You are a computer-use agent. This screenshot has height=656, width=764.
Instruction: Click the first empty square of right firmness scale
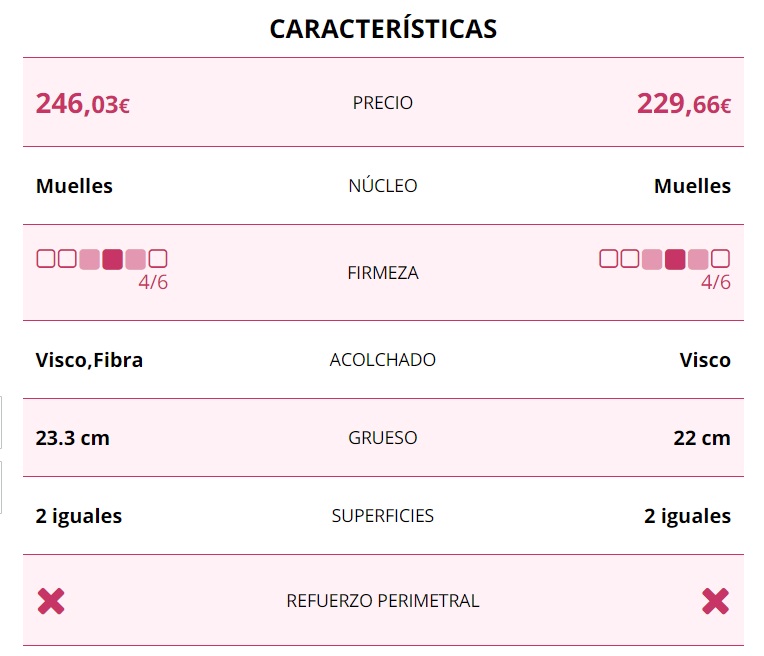coord(609,259)
